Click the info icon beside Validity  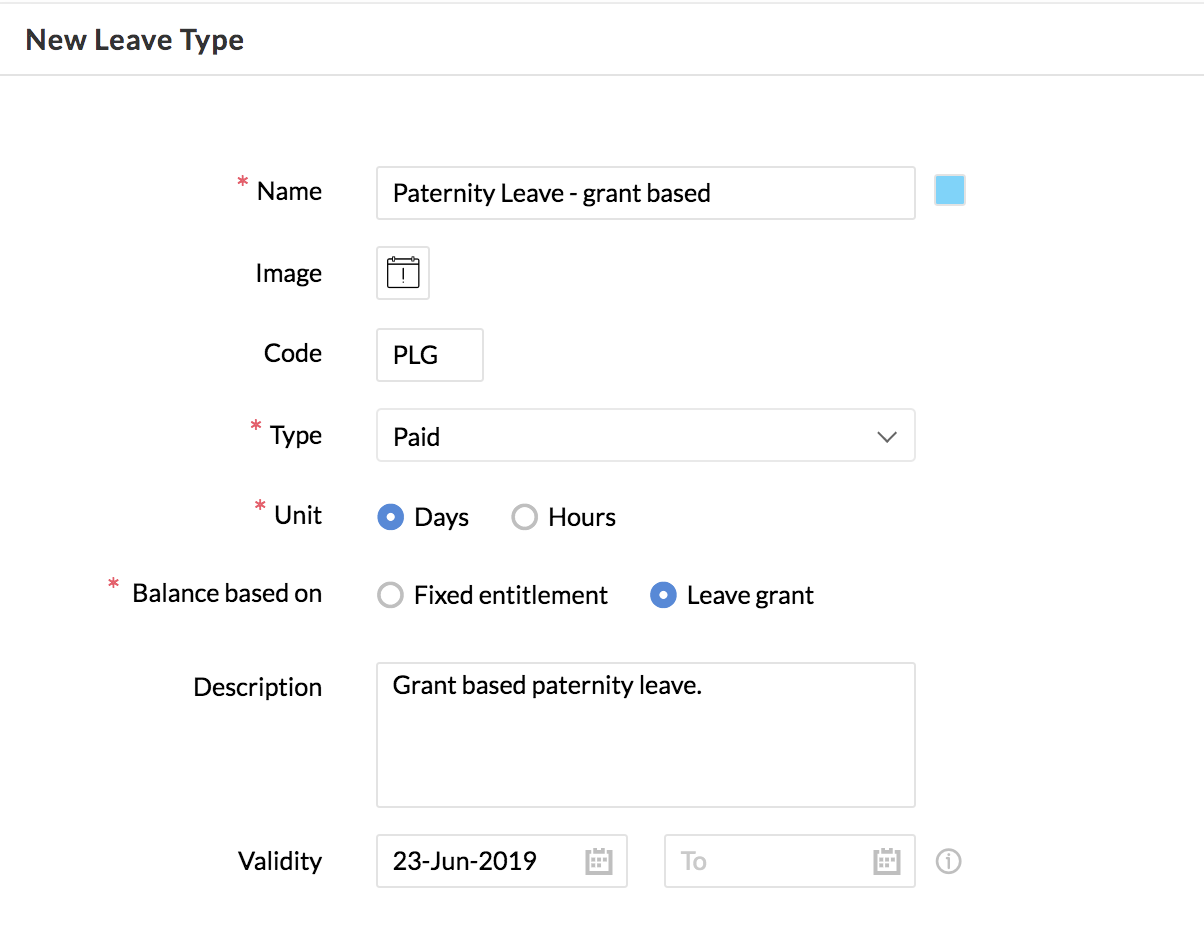(x=948, y=861)
